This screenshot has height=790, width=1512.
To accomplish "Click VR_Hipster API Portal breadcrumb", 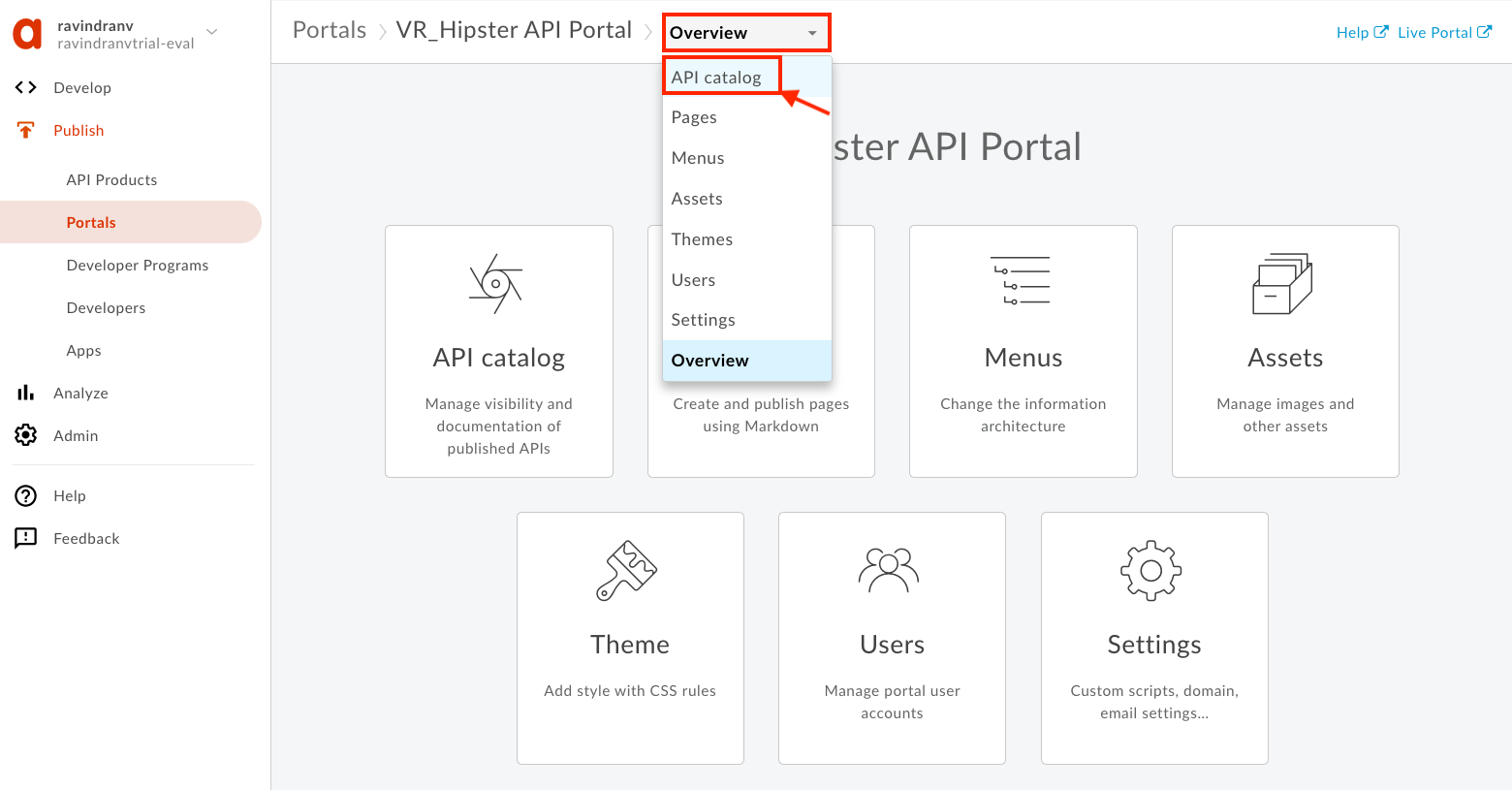I will click(x=514, y=30).
